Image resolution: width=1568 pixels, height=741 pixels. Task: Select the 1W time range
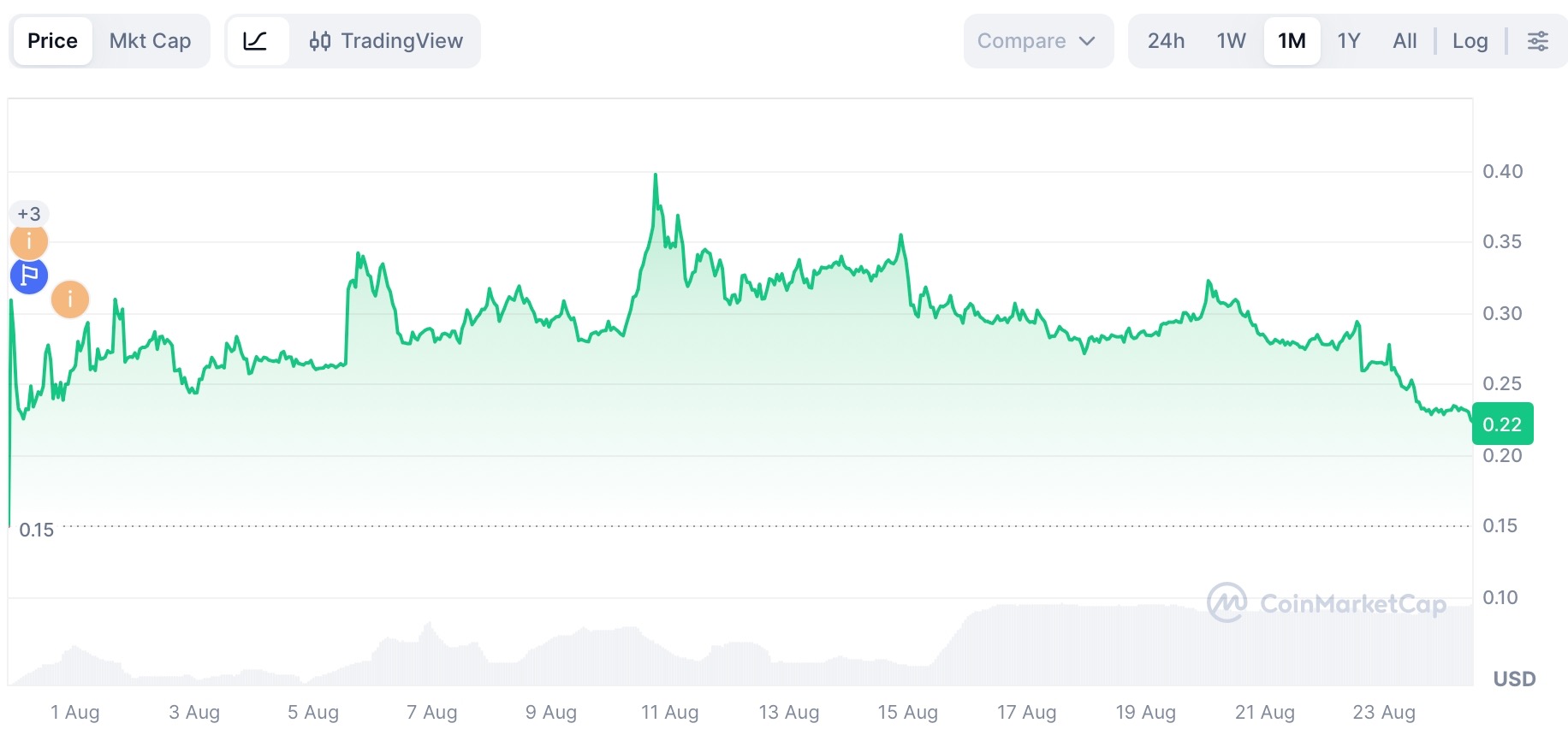[1231, 41]
